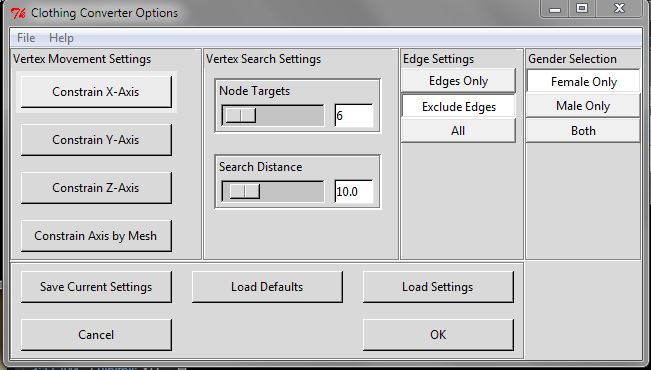Click Save Current Settings button
651x370 pixels.
[96, 287]
